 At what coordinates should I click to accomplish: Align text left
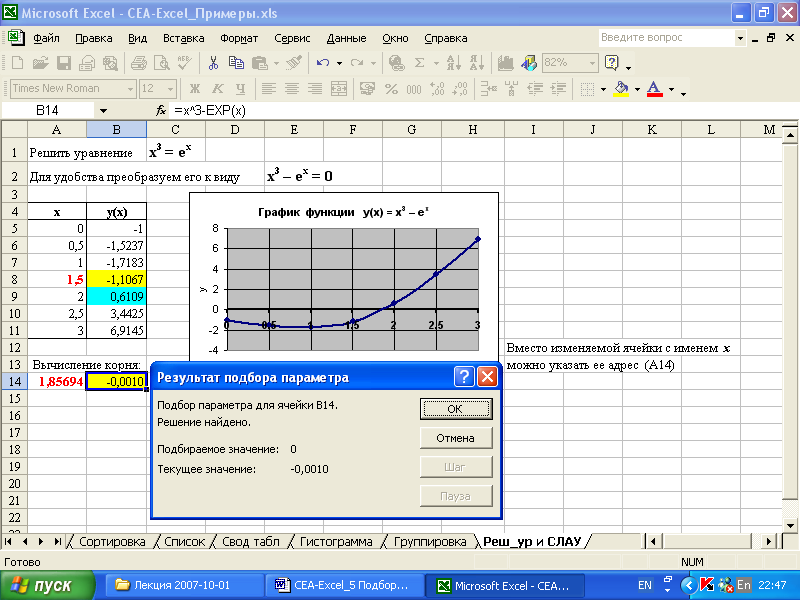(268, 89)
